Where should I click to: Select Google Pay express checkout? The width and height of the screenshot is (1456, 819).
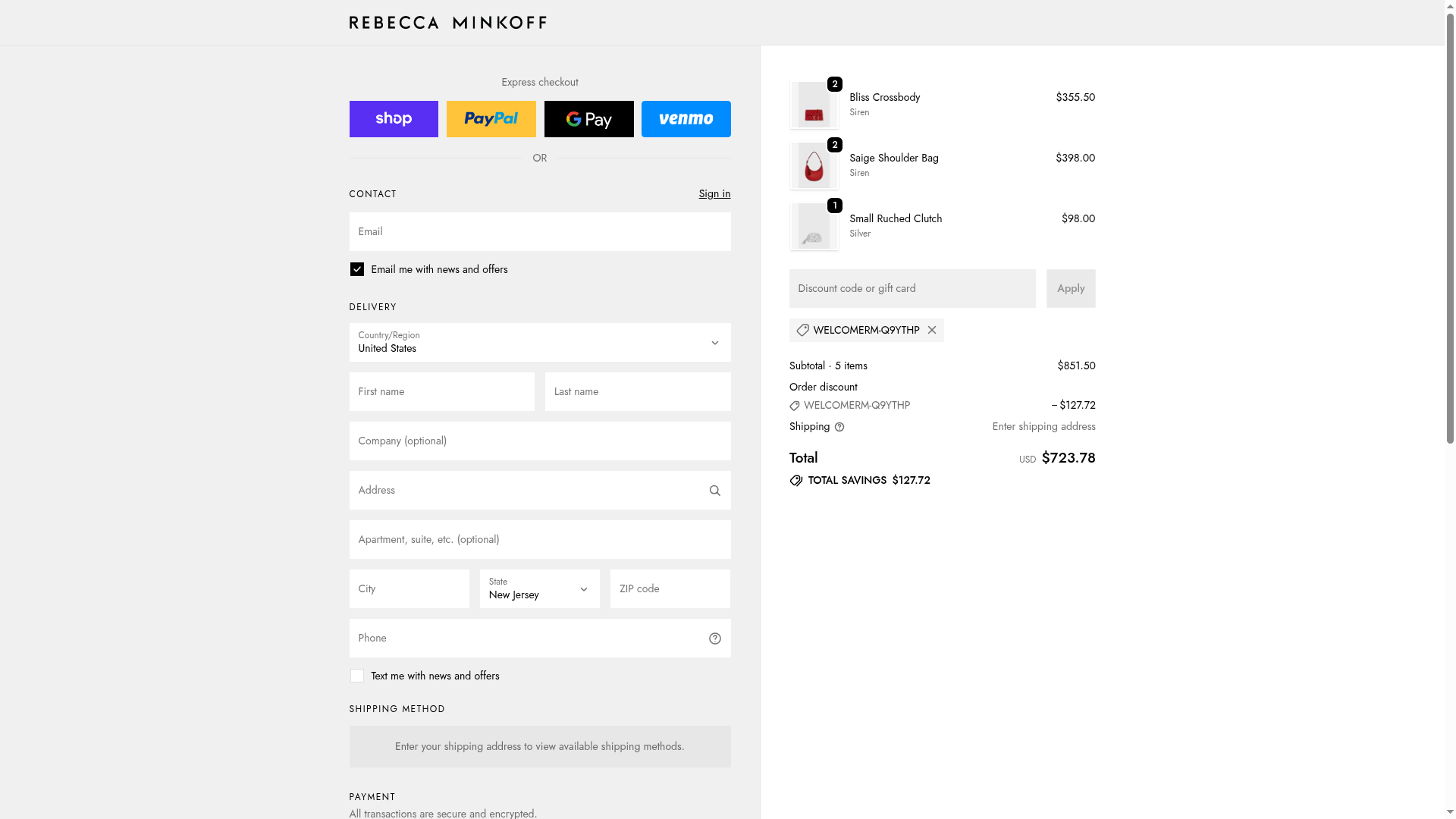pos(588,119)
